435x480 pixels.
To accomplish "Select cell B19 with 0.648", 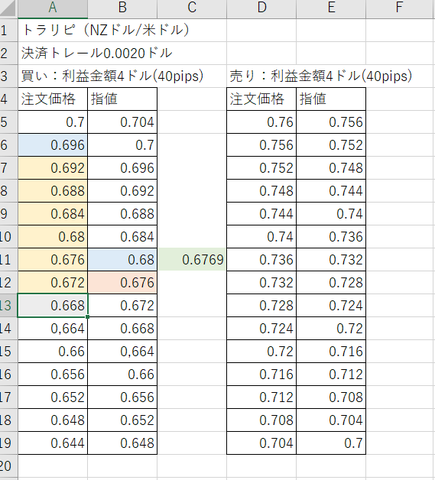I will pyautogui.click(x=122, y=443).
